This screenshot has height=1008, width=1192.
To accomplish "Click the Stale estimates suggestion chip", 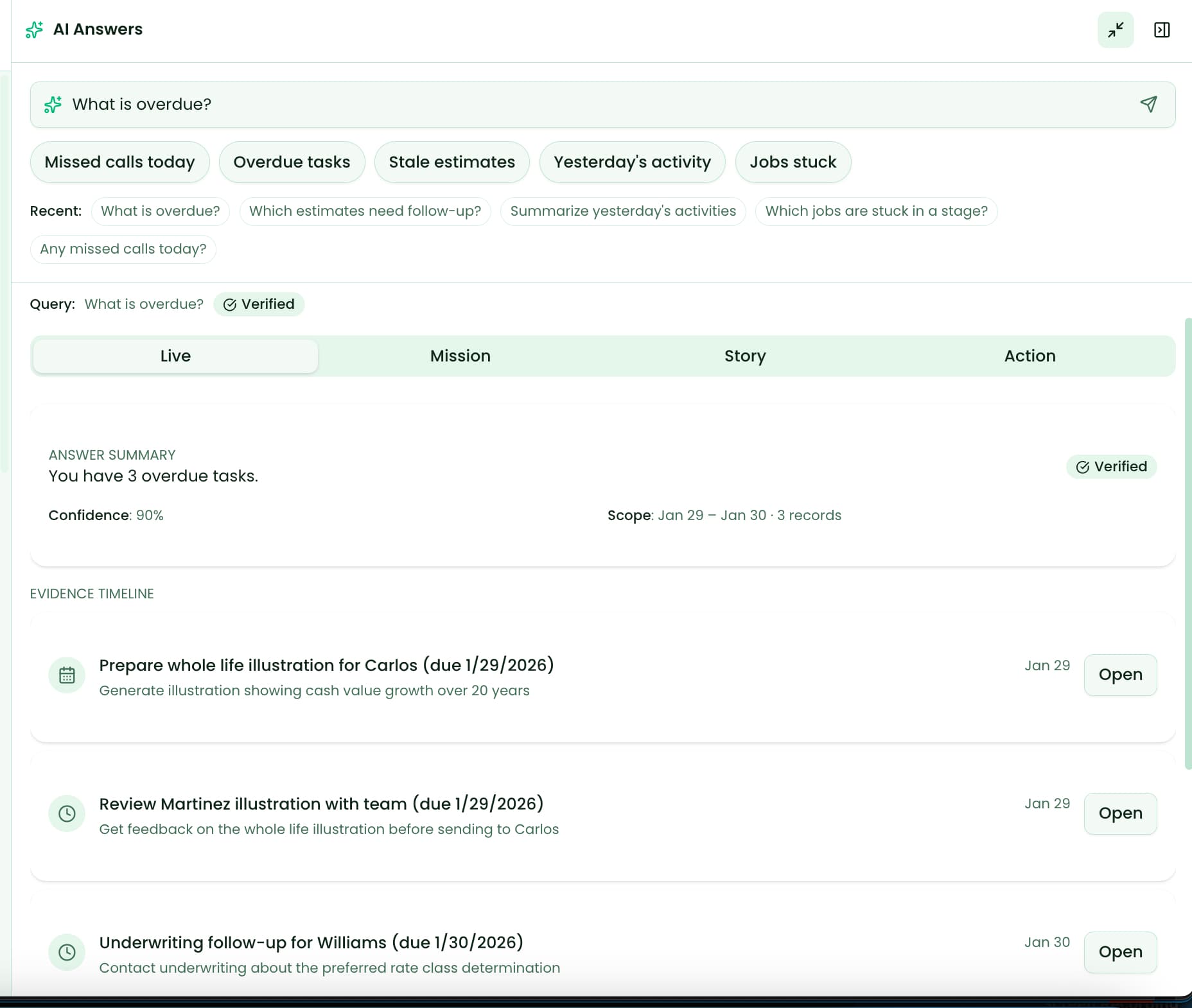I will point(451,162).
